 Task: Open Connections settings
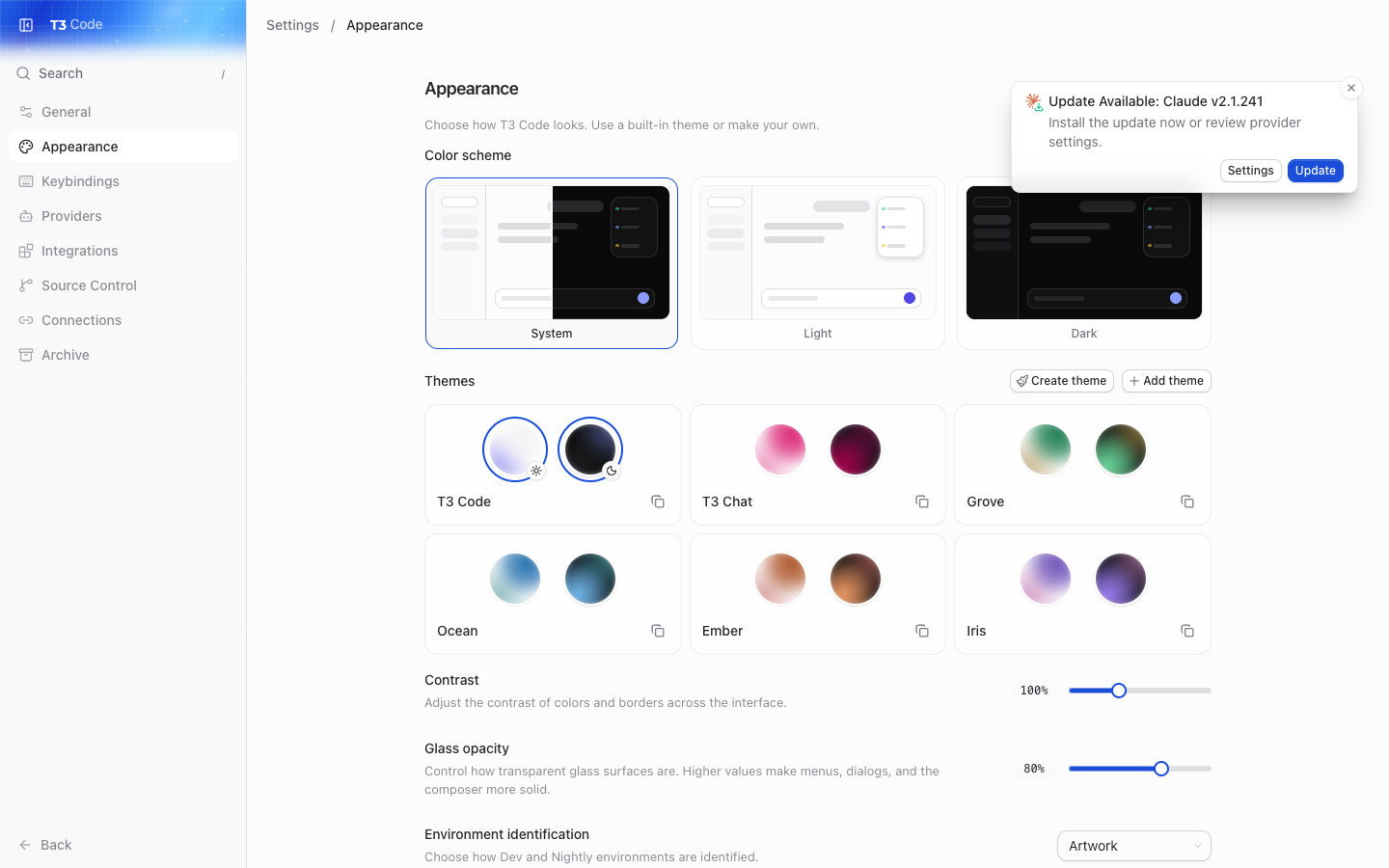[123, 320]
